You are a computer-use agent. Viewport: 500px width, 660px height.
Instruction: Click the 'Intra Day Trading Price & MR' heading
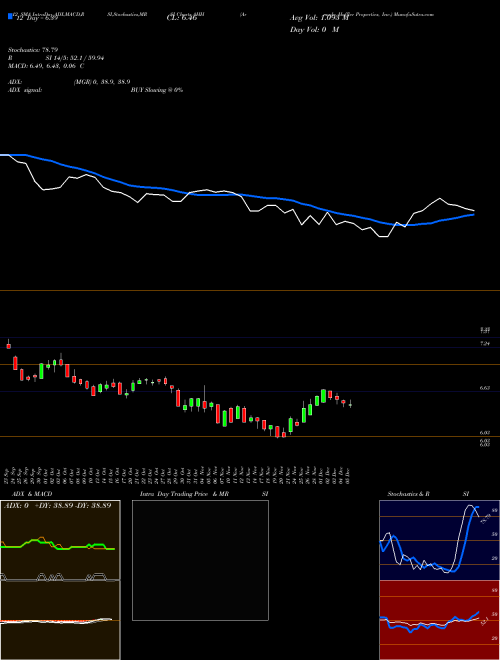[x=184, y=494]
